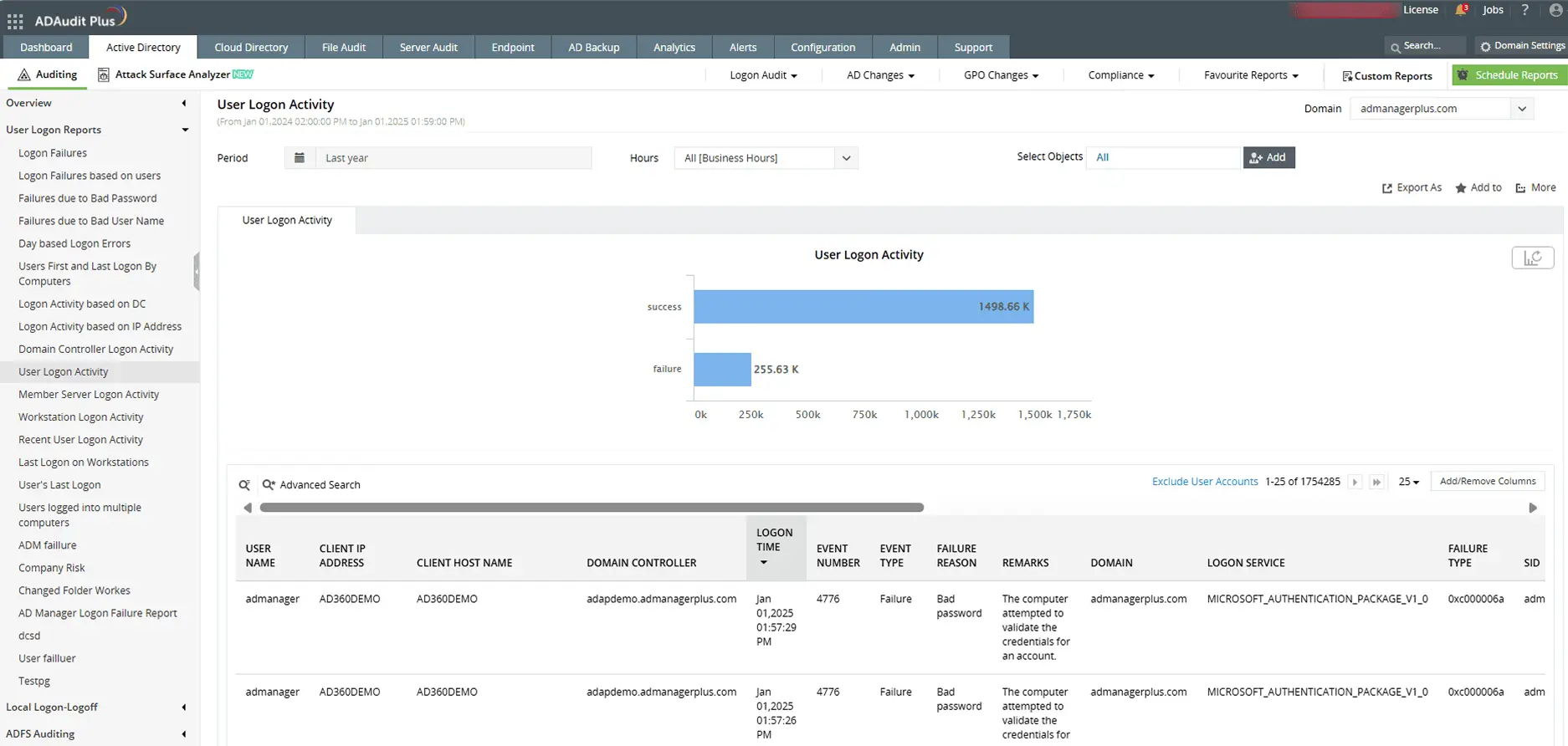Click success bar in chart
1568x746 pixels.
tap(863, 307)
